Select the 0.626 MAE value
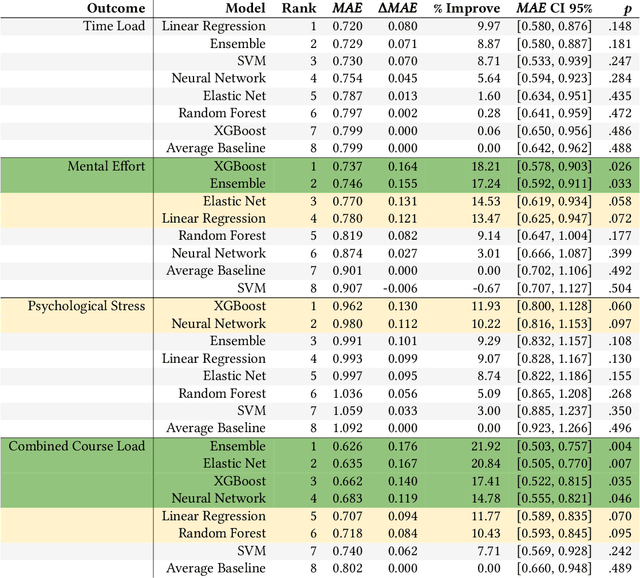 click(346, 446)
